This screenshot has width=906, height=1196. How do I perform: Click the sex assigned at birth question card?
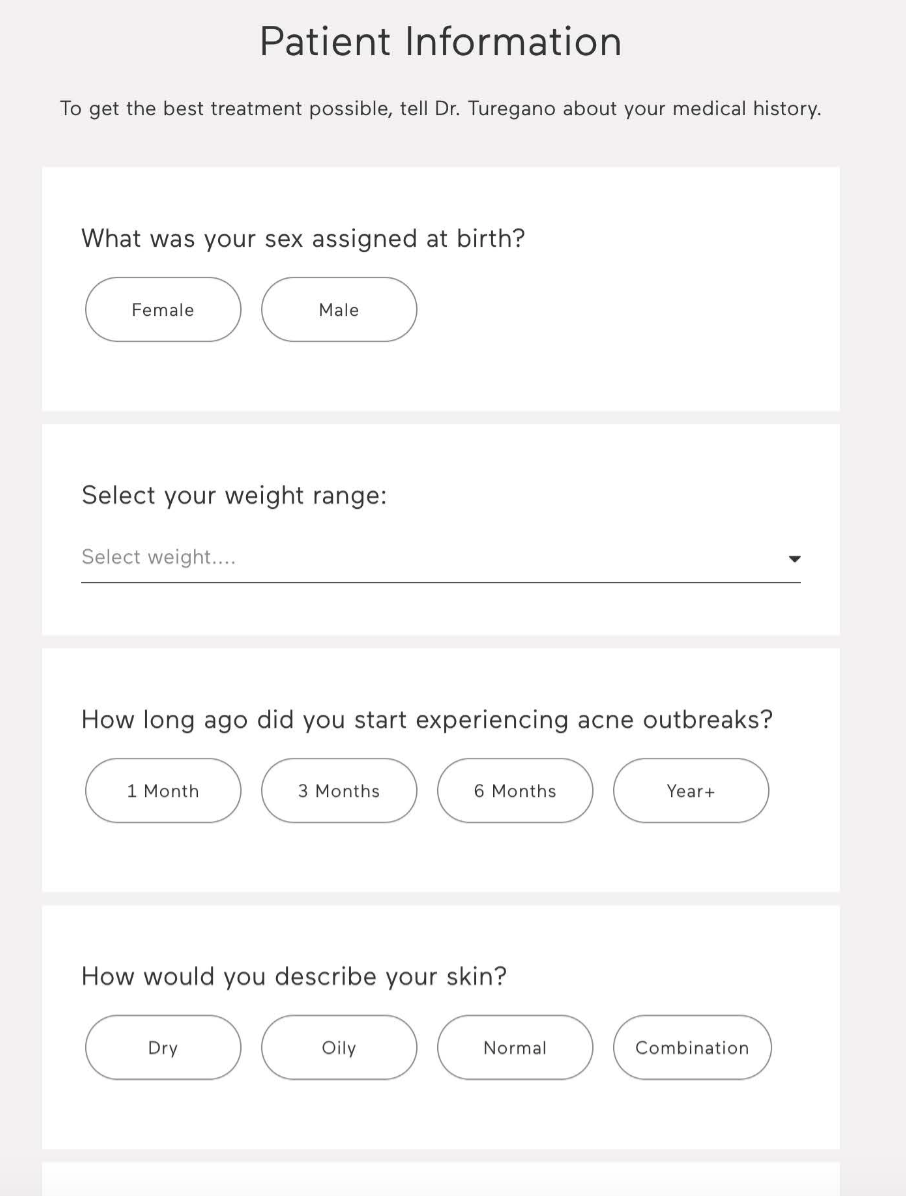tap(440, 289)
